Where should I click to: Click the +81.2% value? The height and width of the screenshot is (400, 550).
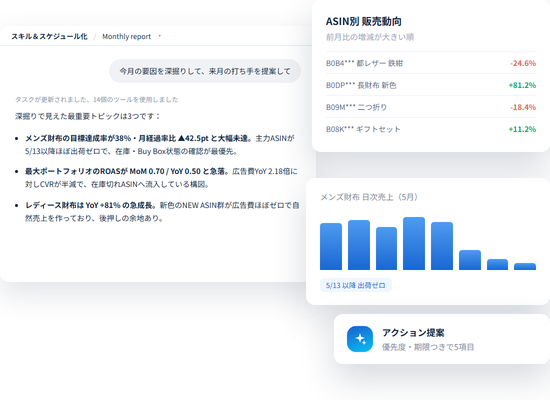coord(522,85)
